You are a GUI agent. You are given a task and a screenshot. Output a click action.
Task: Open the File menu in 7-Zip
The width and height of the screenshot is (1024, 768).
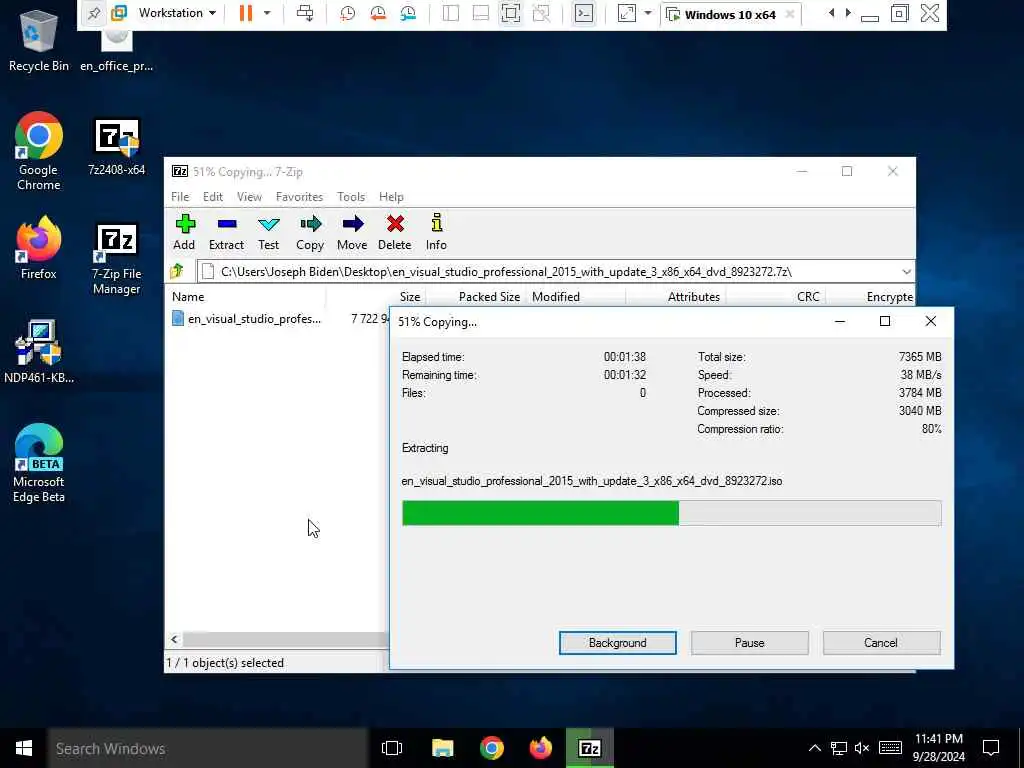pyautogui.click(x=180, y=197)
